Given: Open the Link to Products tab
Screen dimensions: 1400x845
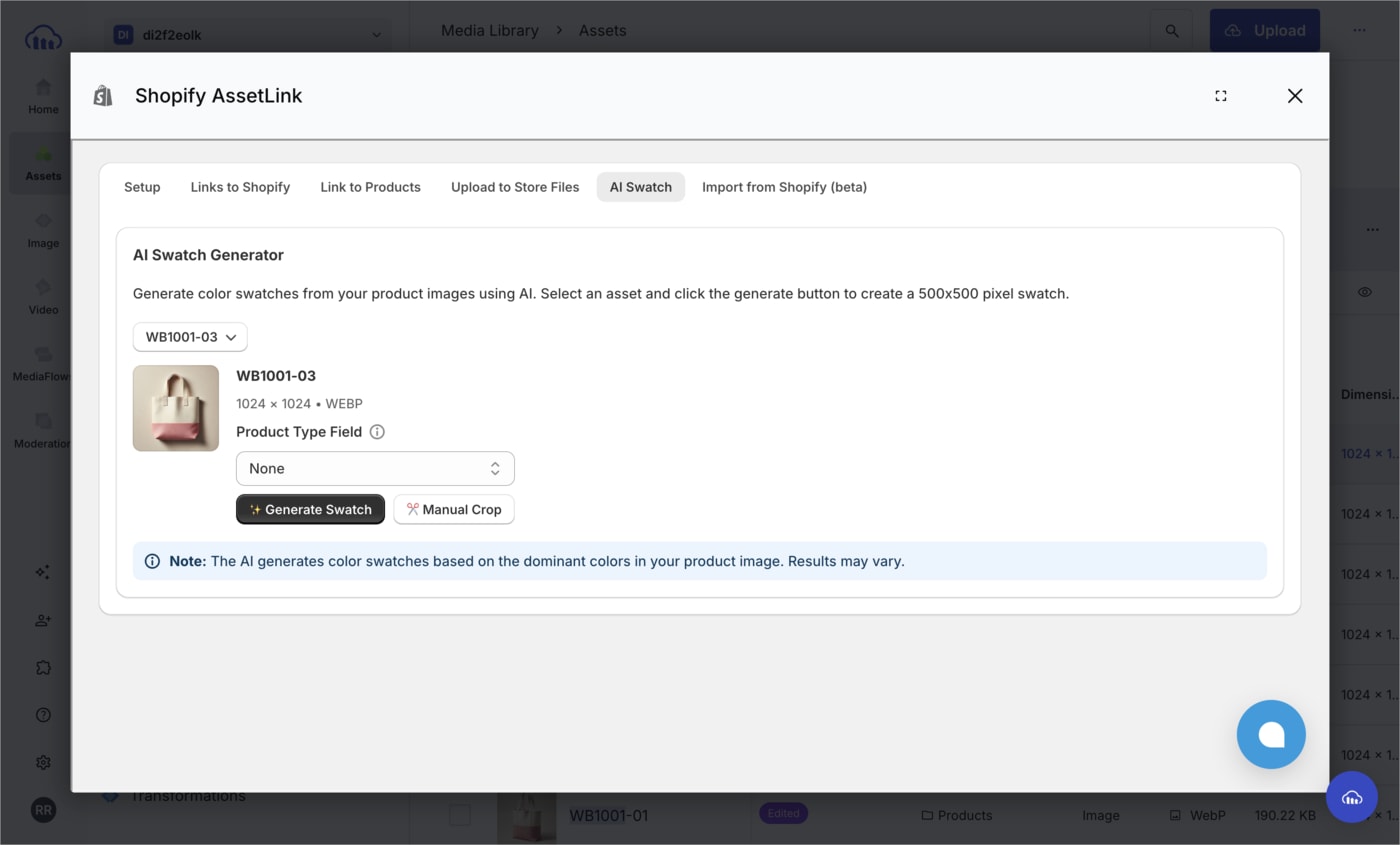Looking at the screenshot, I should pos(370,187).
